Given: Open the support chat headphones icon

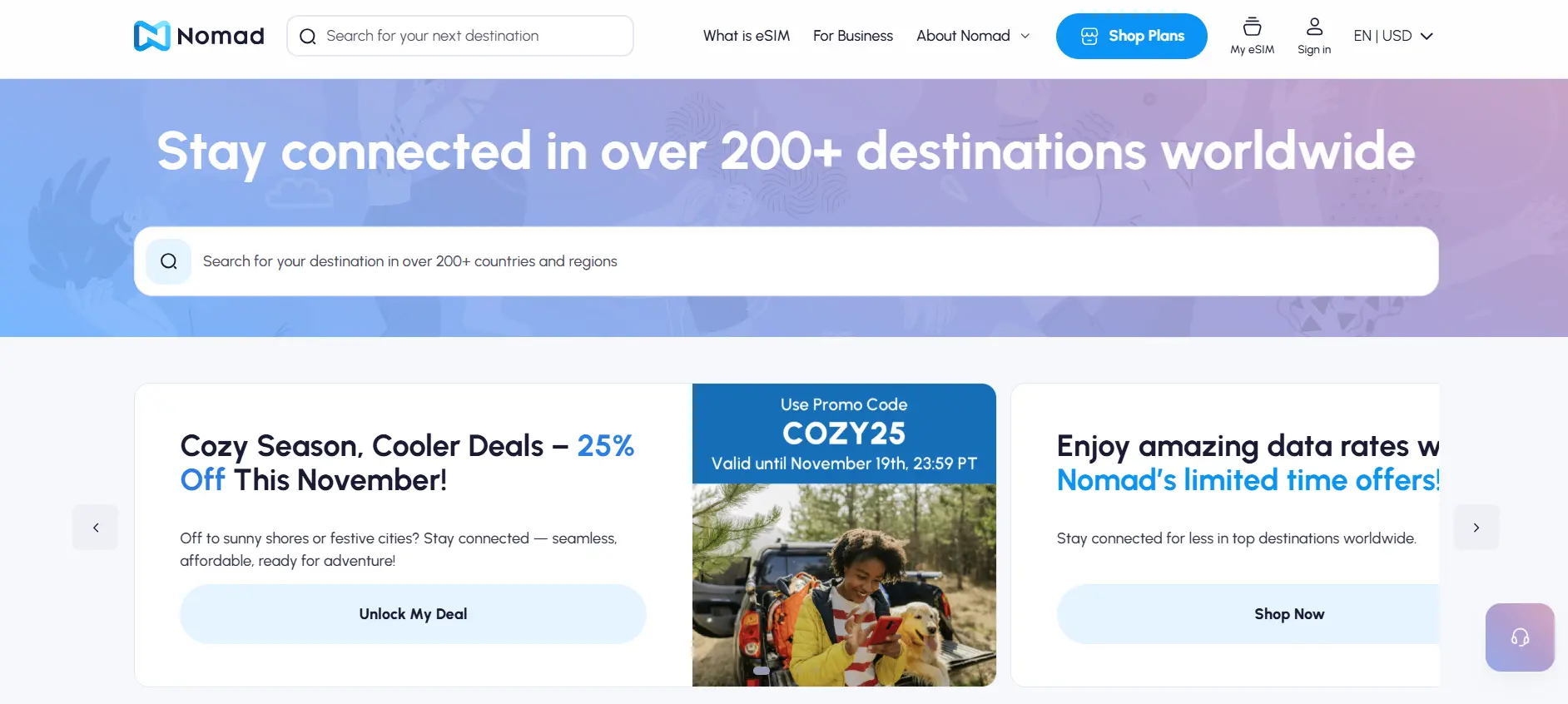Looking at the screenshot, I should coord(1519,637).
